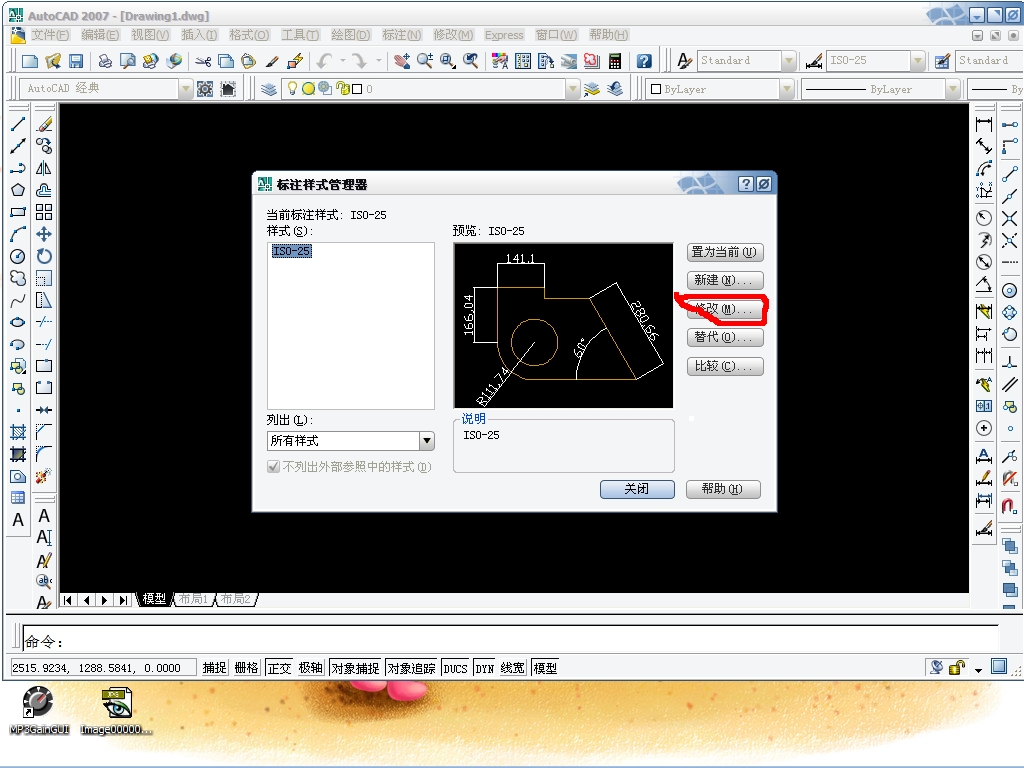1024x768 pixels.
Task: Open the Express menu
Action: (x=504, y=35)
